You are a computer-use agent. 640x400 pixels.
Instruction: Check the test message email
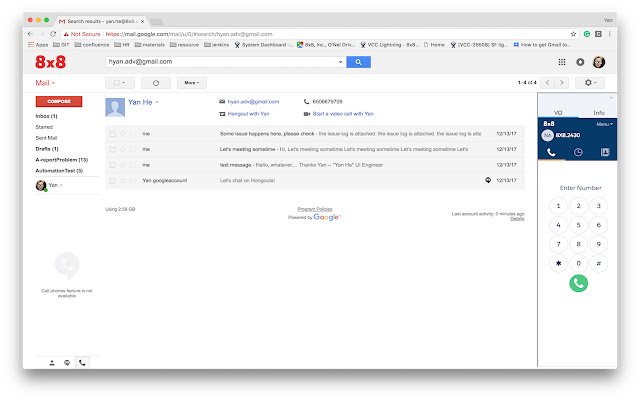click(x=112, y=165)
